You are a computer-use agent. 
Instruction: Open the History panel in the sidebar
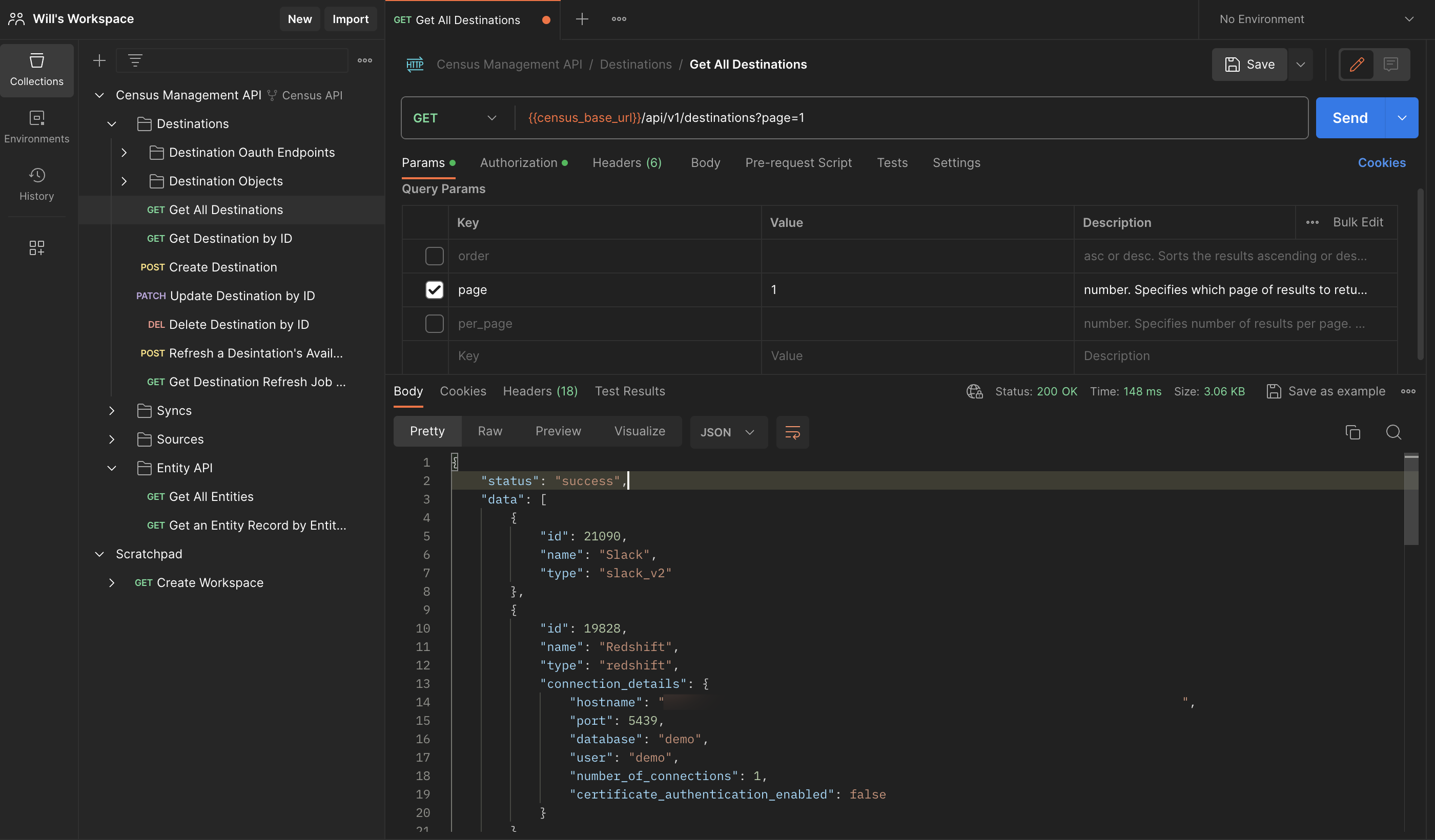[x=36, y=184]
